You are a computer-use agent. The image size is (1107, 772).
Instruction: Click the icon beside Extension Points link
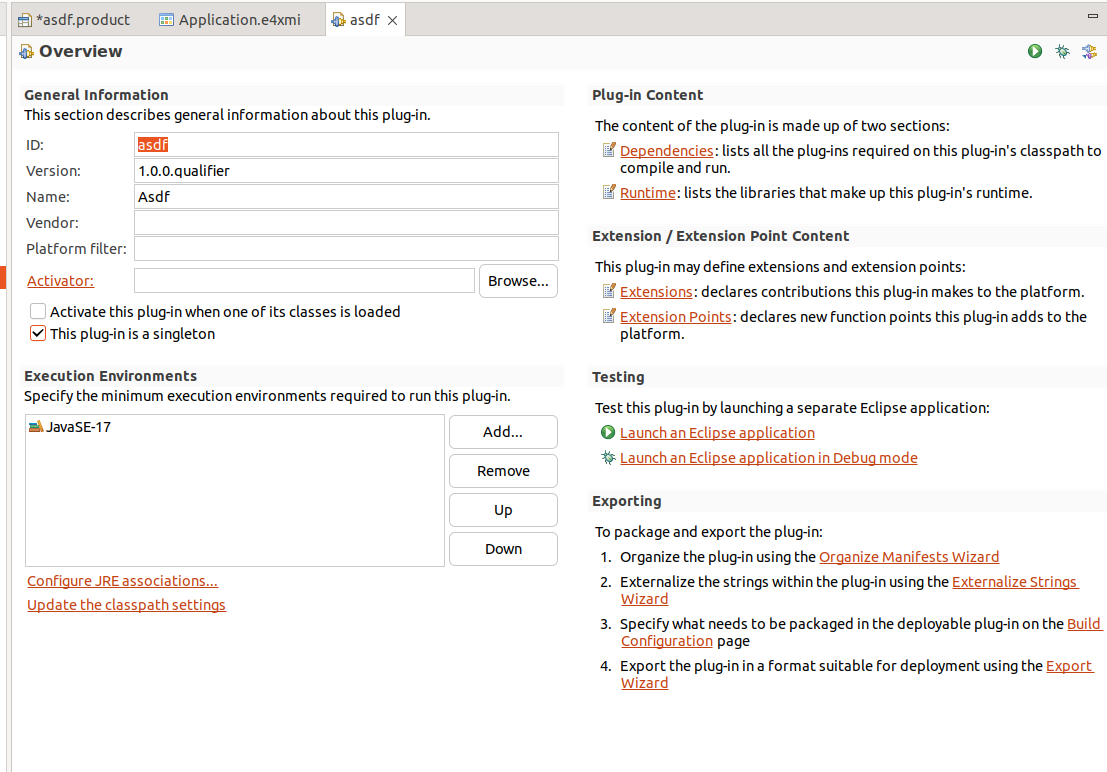(x=609, y=317)
